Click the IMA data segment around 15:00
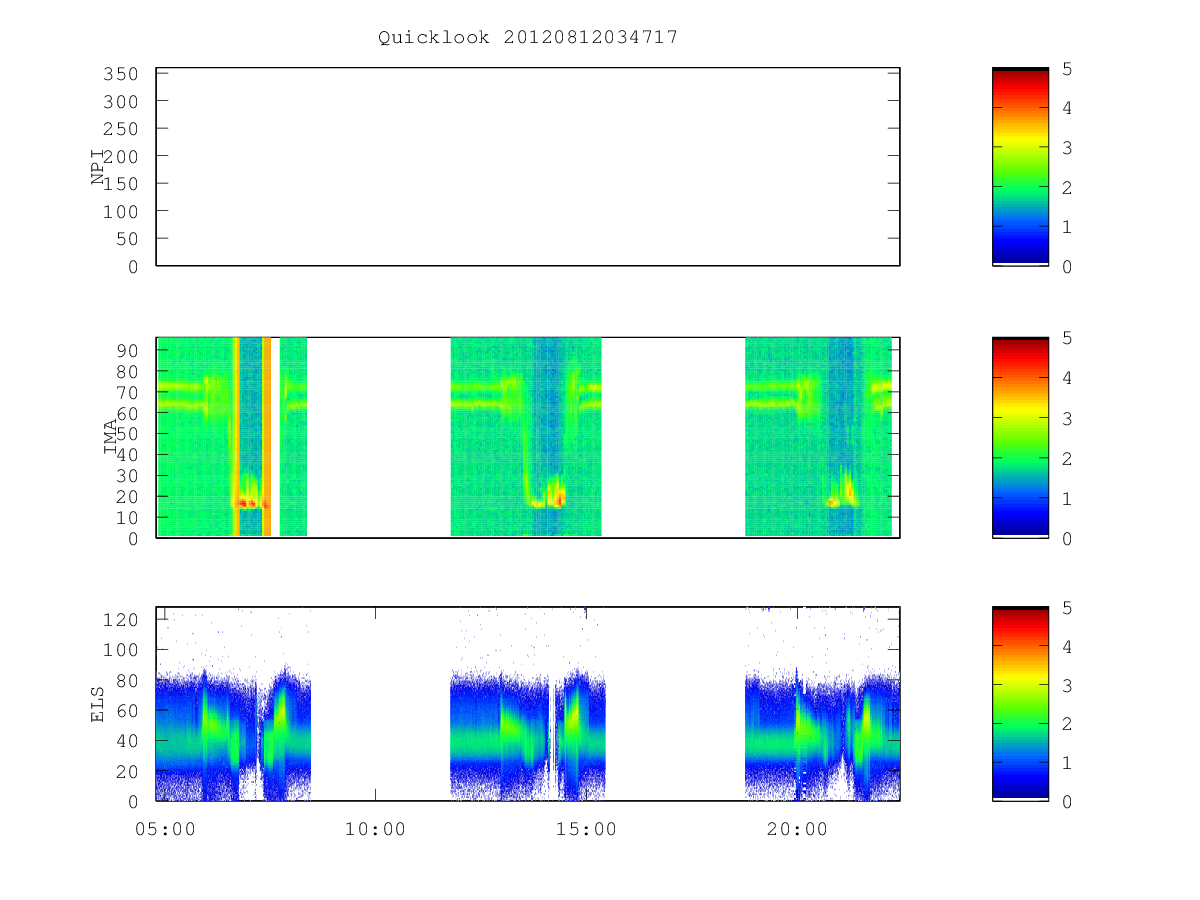Screen dimensions: 1200x900 click(526, 437)
